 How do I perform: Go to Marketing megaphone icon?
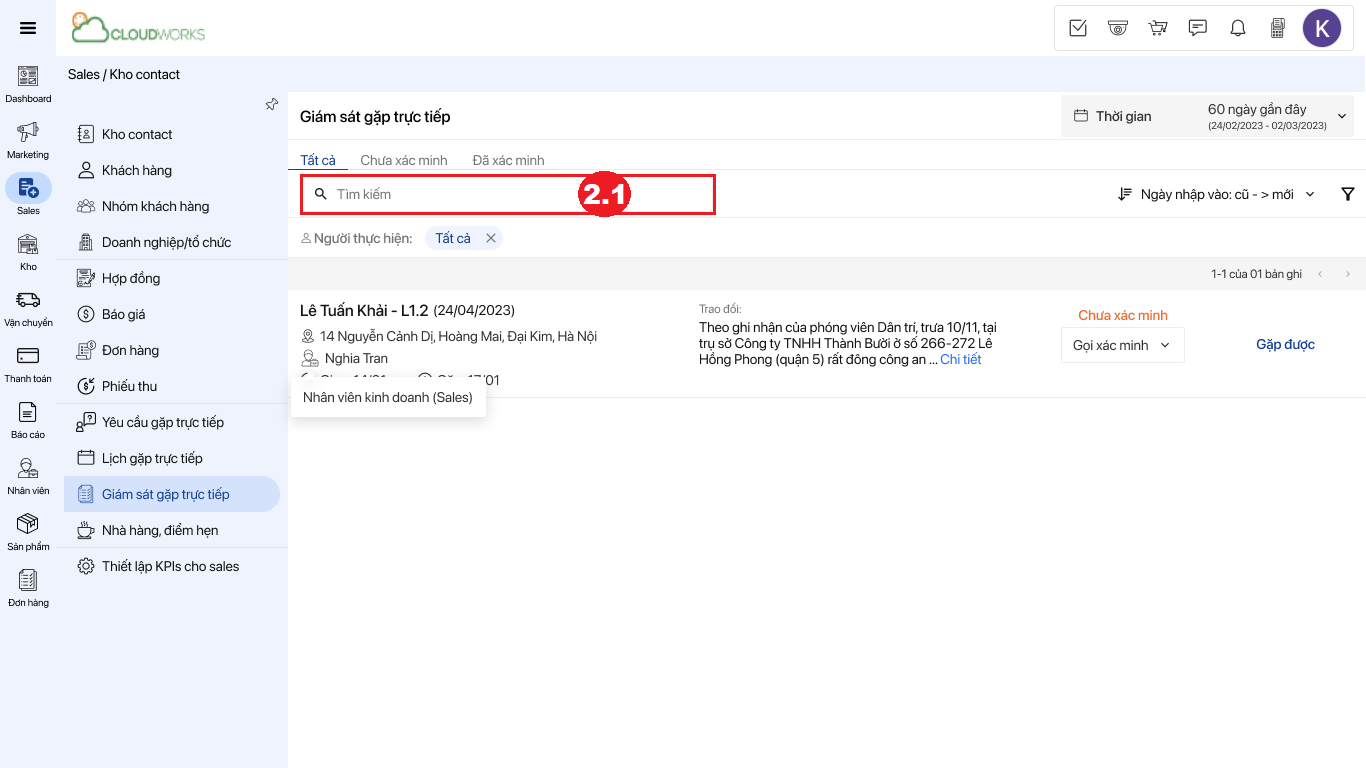28,132
